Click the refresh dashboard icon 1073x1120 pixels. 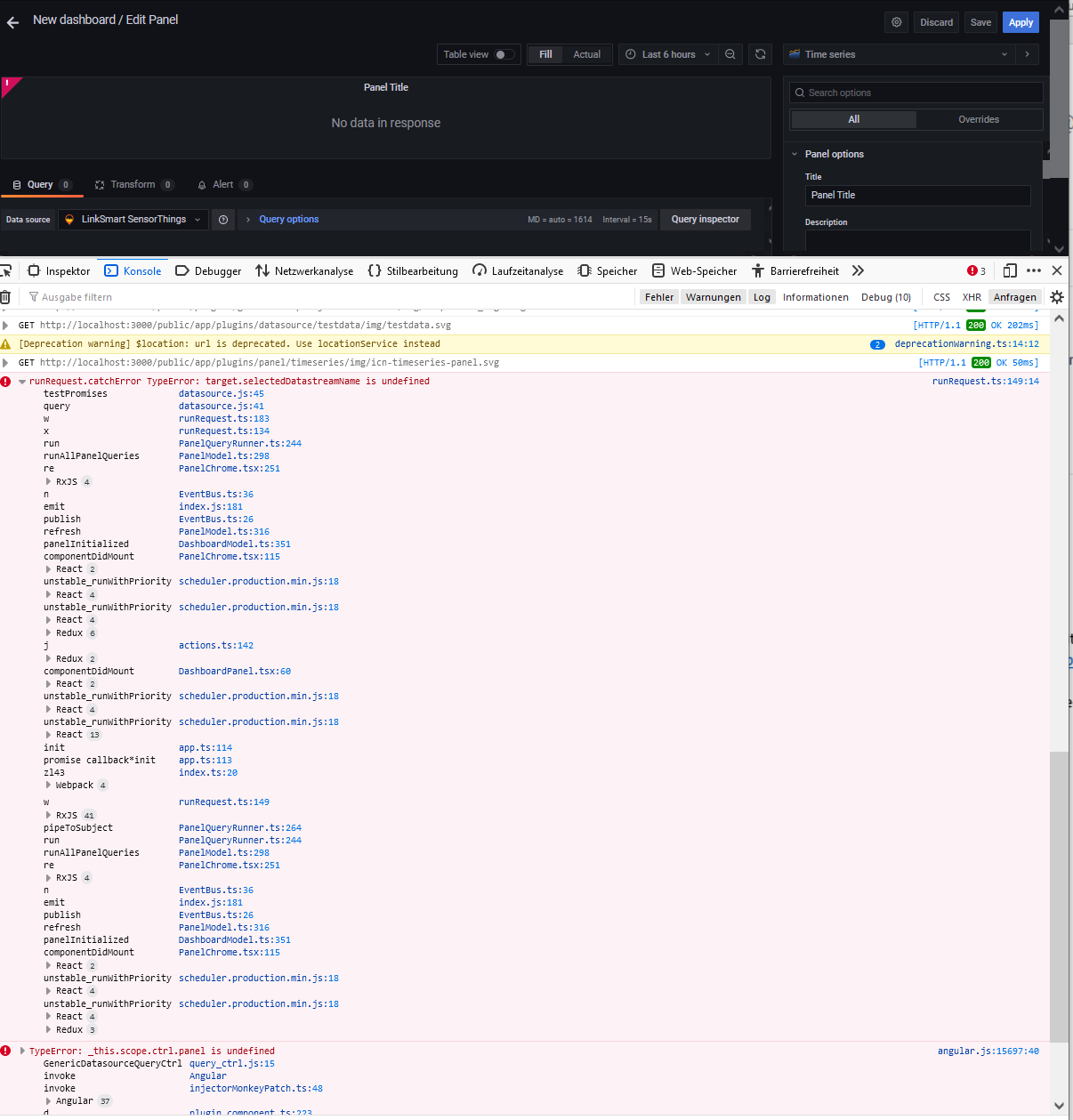point(760,54)
